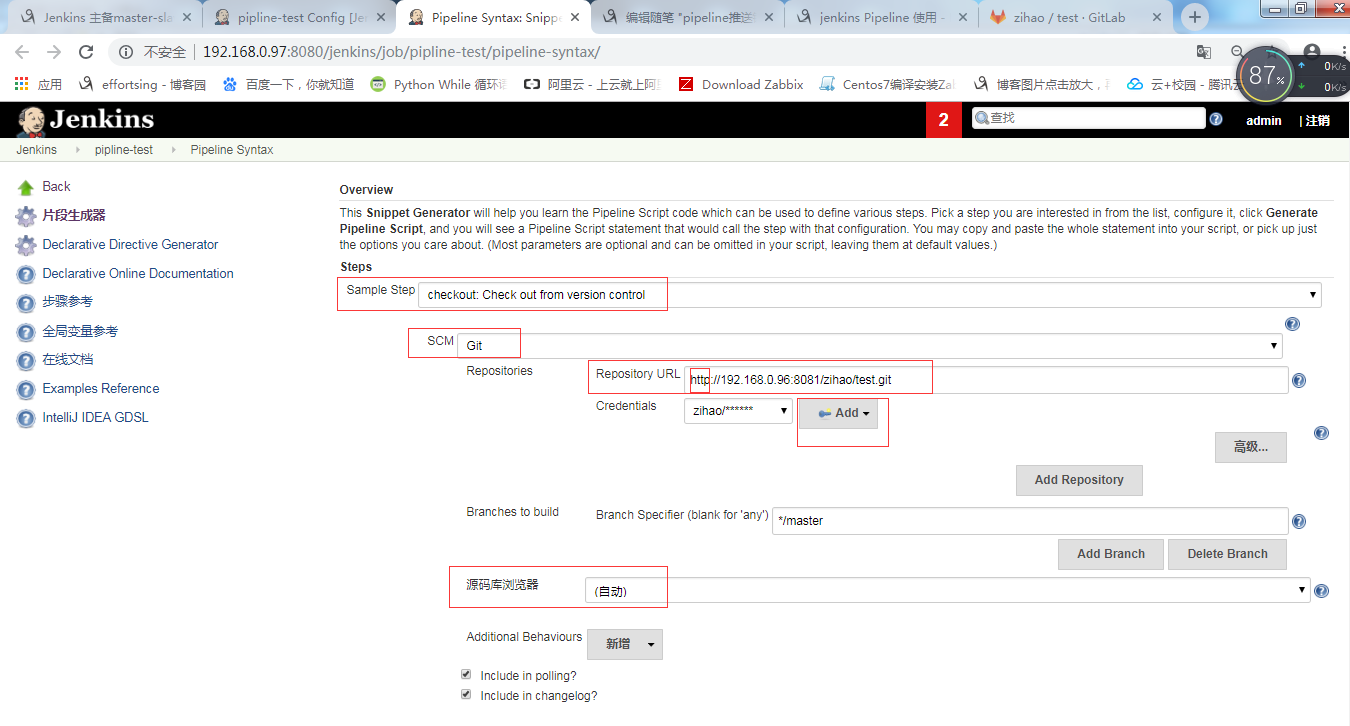Toggle Include in changelog checkbox
Screen dimensions: 1350x726
click(x=466, y=694)
